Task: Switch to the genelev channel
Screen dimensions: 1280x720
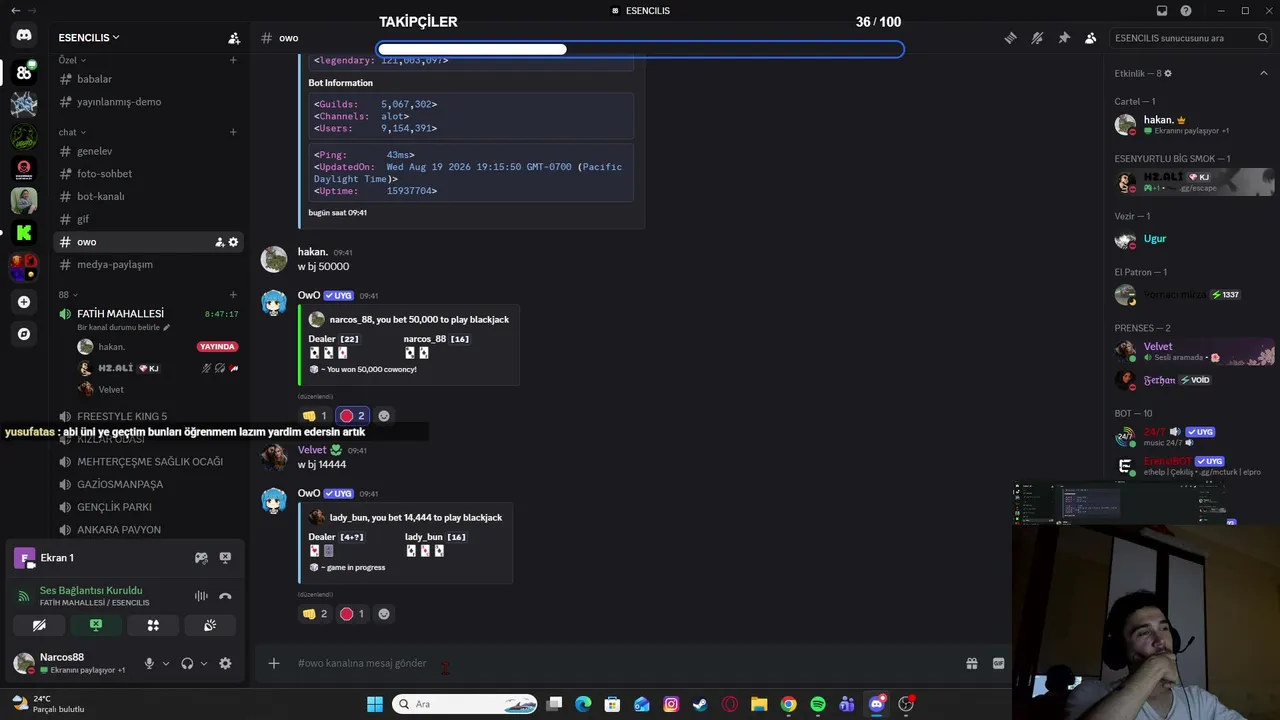Action: tap(148, 151)
